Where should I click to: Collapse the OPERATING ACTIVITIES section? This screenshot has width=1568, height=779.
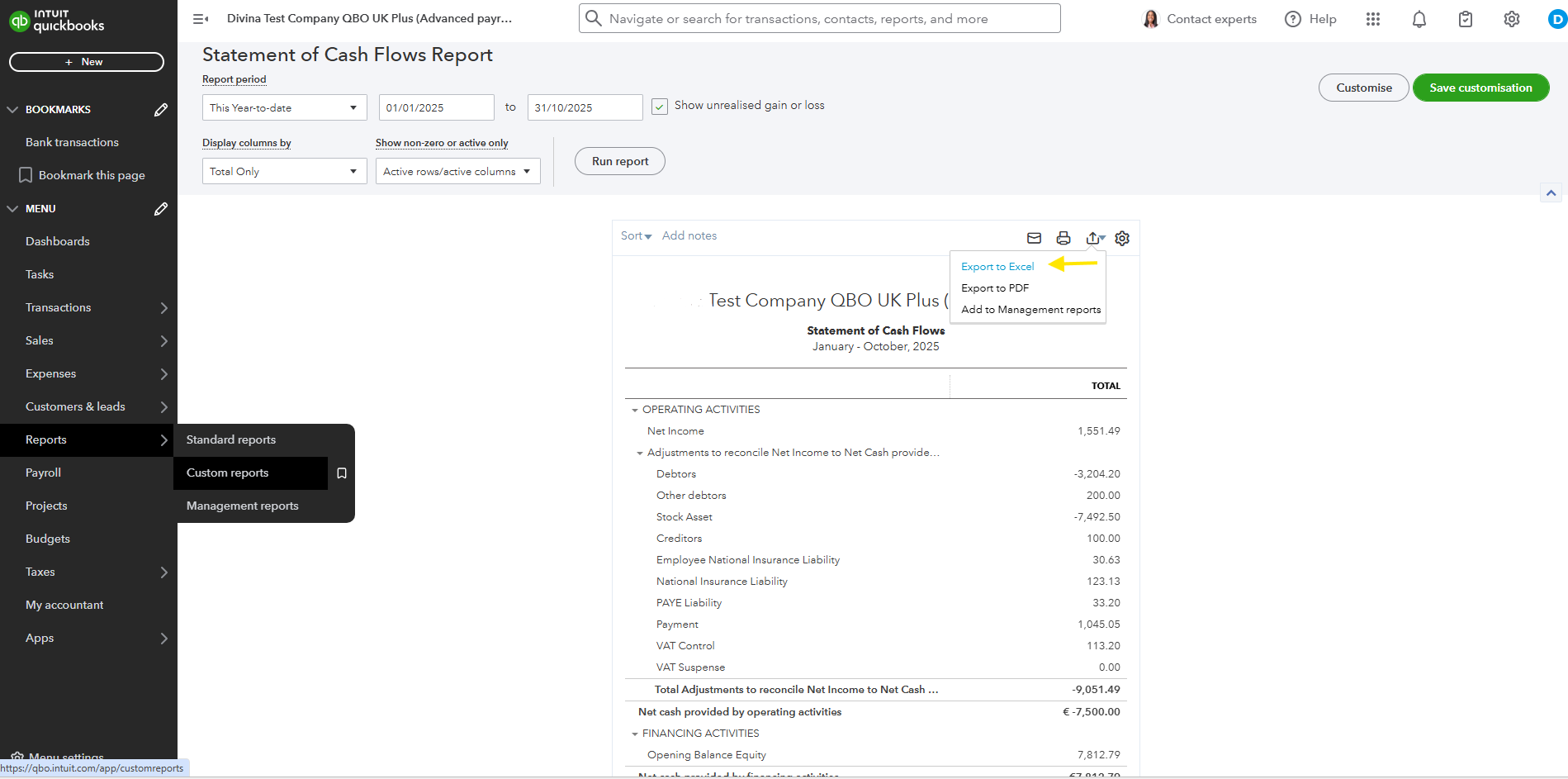pos(635,410)
